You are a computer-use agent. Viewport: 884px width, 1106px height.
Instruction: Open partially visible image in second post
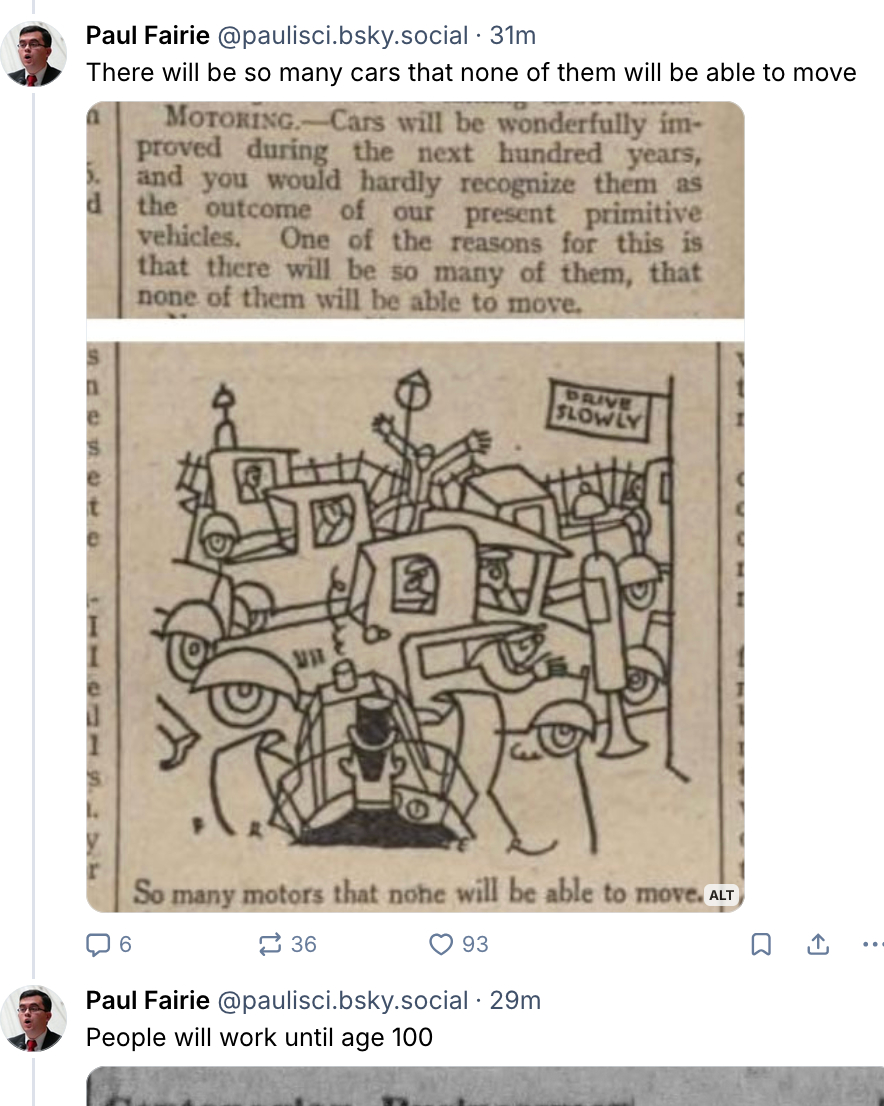click(485, 1086)
